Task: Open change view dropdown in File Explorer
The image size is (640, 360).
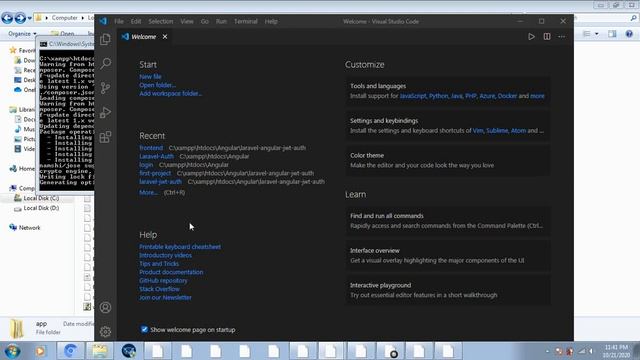Action: pos(597,34)
